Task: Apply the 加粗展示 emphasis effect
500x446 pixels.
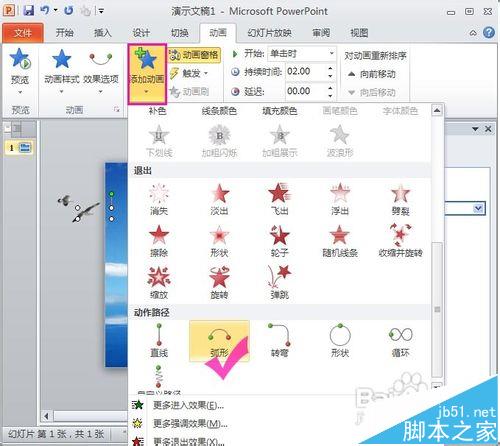Action: (279, 141)
